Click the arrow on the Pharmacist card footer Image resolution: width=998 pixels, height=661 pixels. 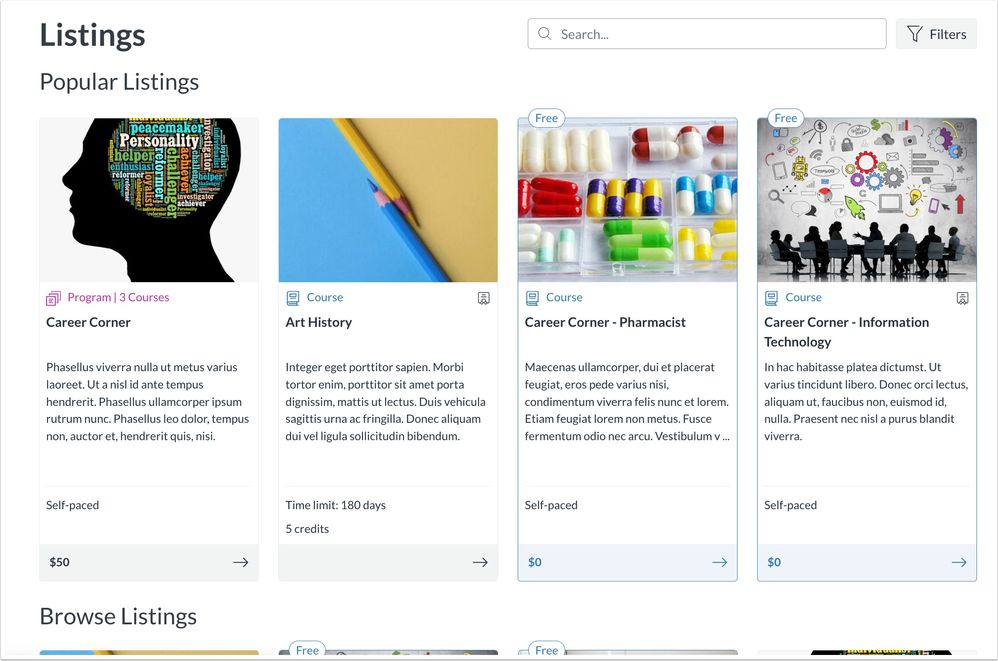coord(719,562)
